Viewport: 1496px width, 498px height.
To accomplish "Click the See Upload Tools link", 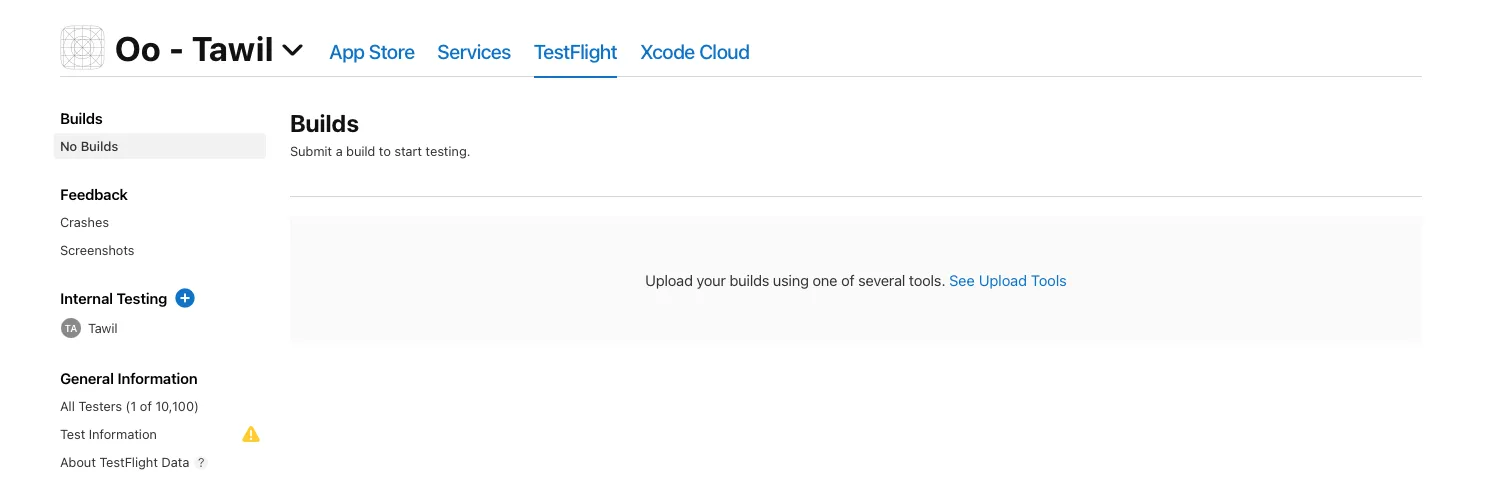I will (1007, 281).
